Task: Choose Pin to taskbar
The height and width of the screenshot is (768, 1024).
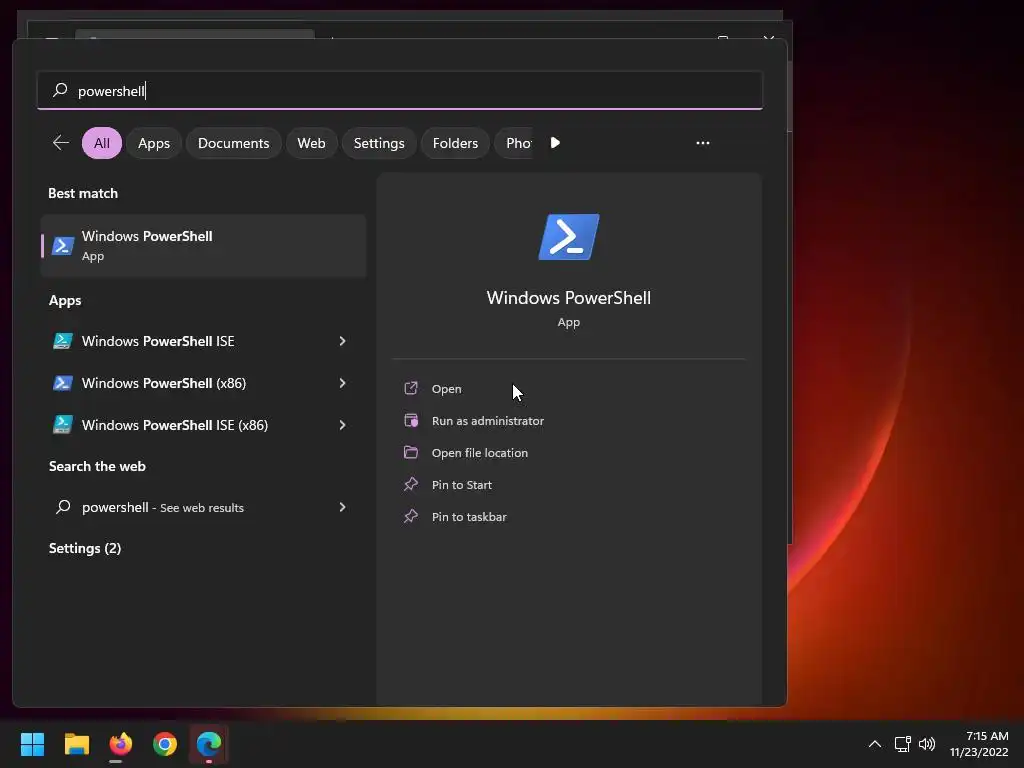Action: pos(469,517)
